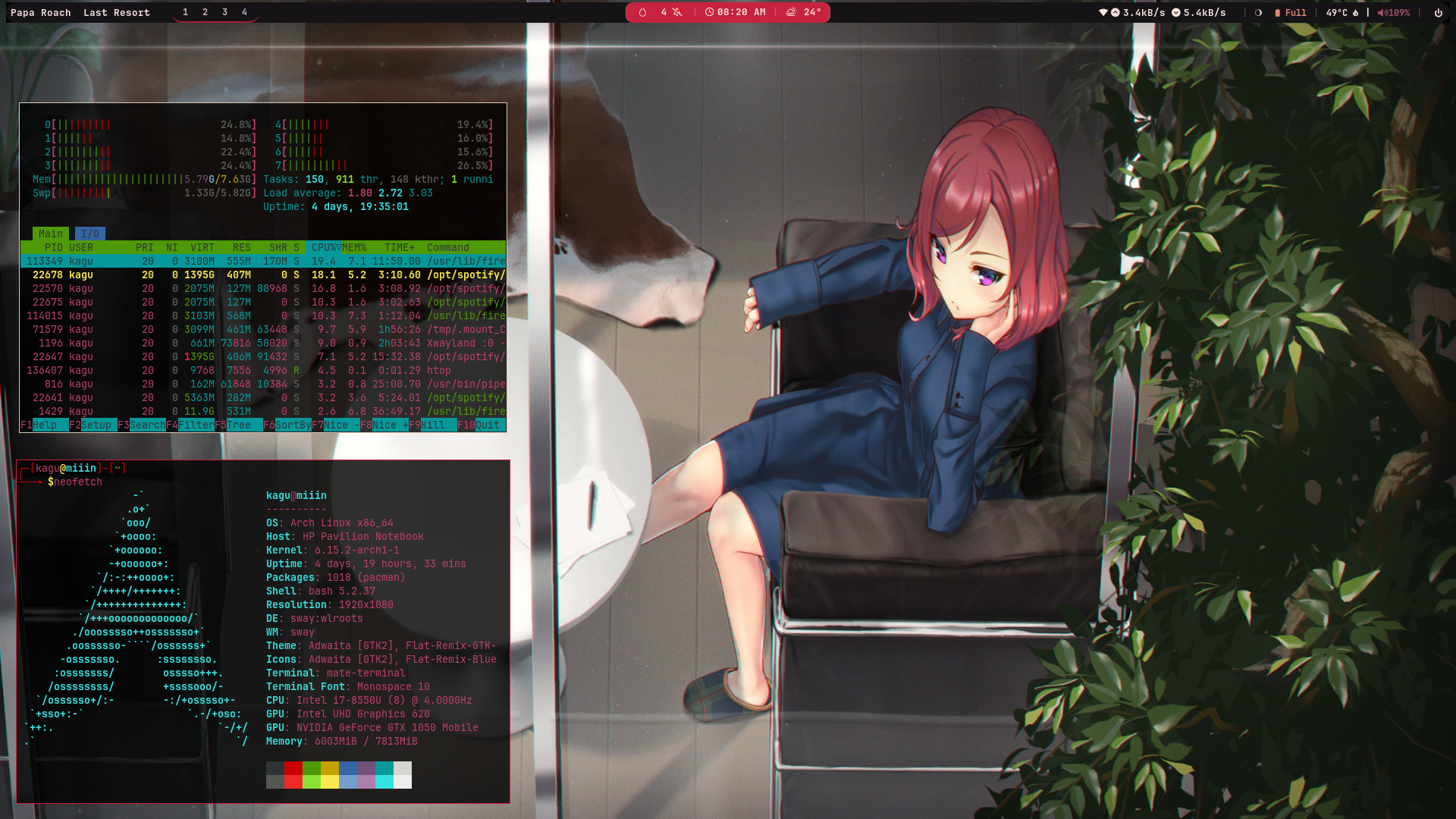The height and width of the screenshot is (819, 1456).
Task: Click the F8 Nice + button in htop
Action: click(x=384, y=425)
